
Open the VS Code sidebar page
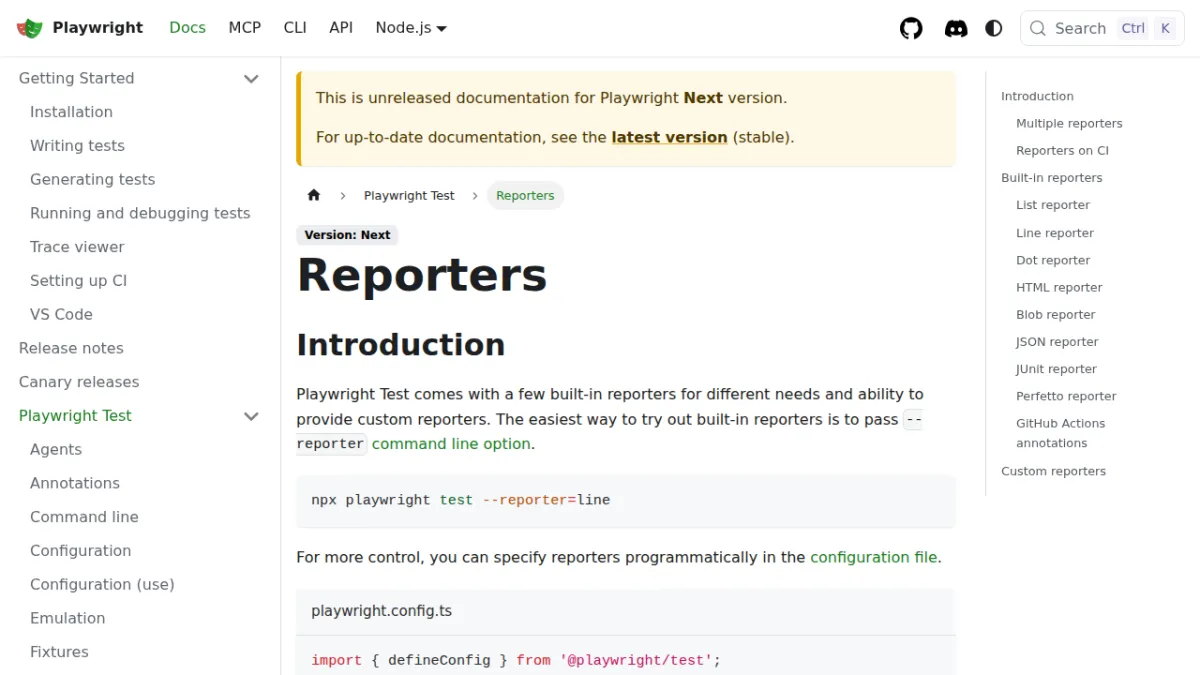click(x=61, y=314)
